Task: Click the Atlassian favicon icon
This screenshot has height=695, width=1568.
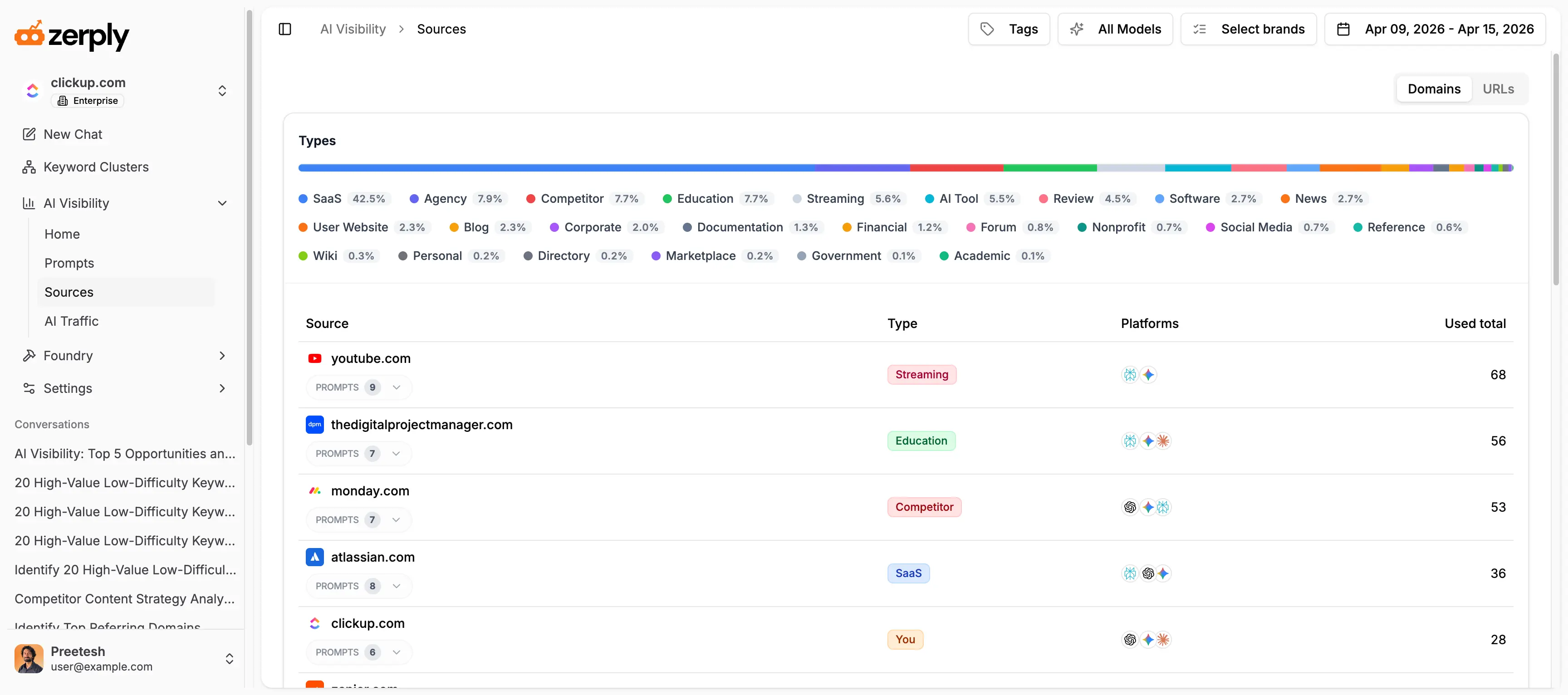Action: [x=315, y=557]
